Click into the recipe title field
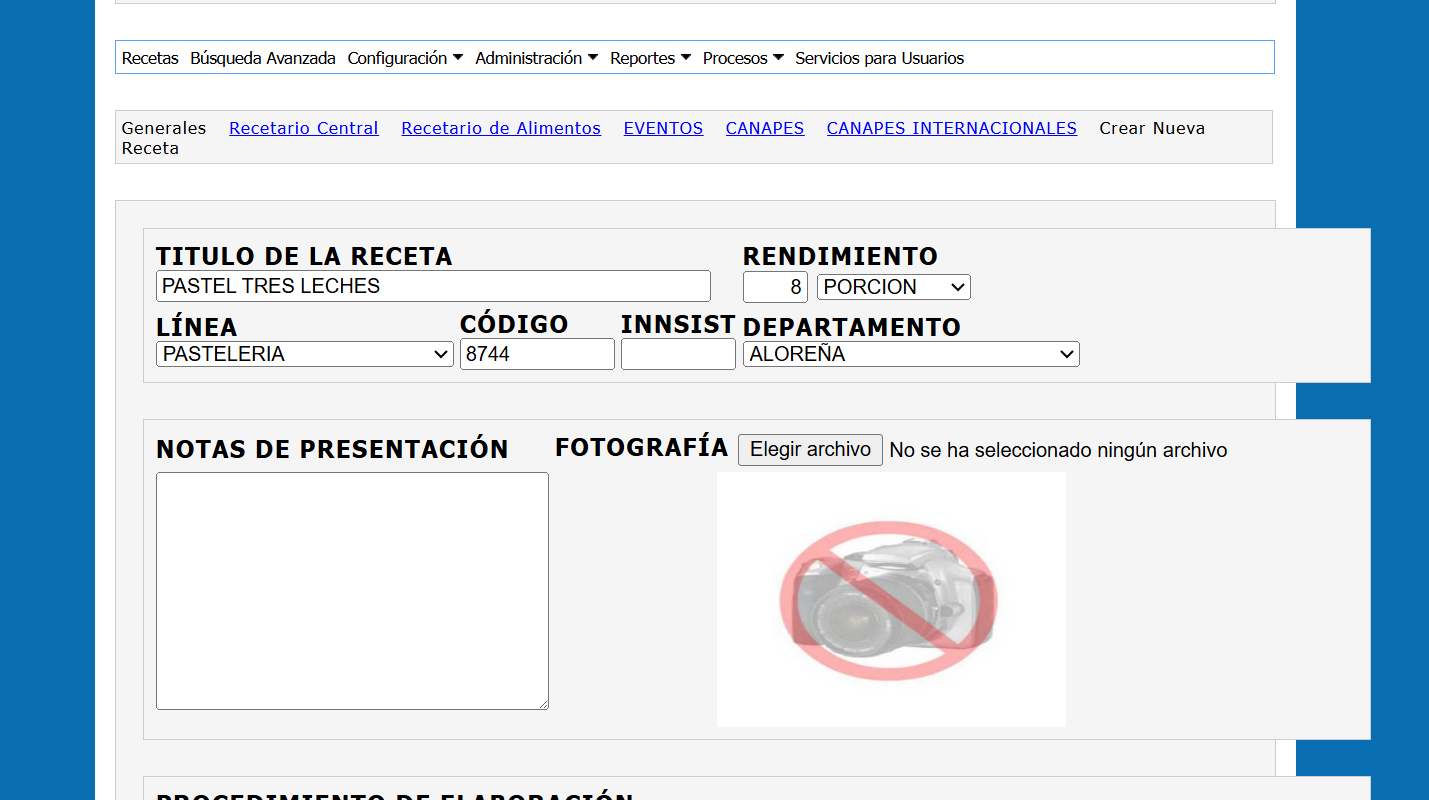The image size is (1429, 800). (x=433, y=286)
